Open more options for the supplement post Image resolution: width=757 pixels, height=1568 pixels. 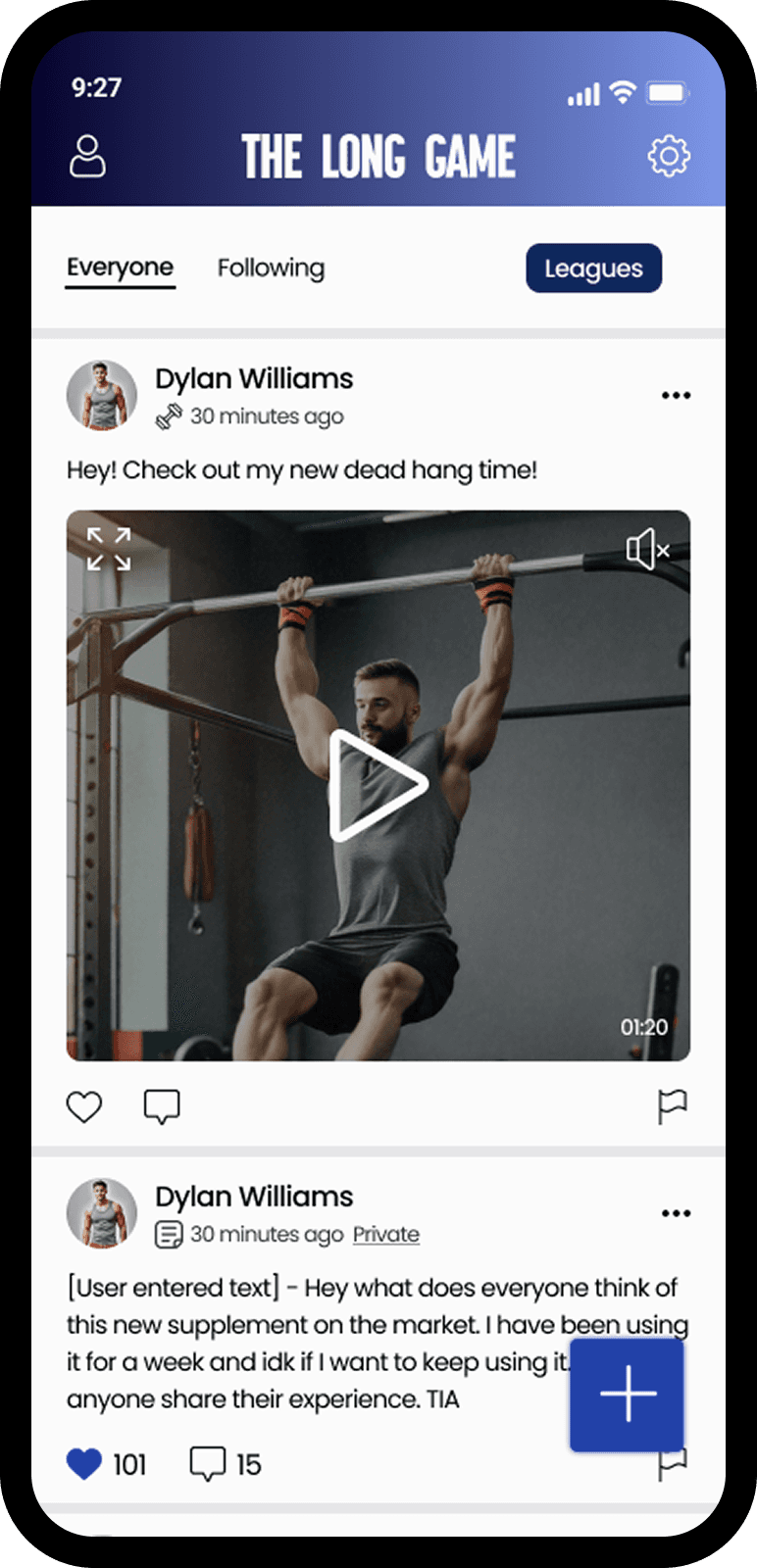coord(676,1213)
